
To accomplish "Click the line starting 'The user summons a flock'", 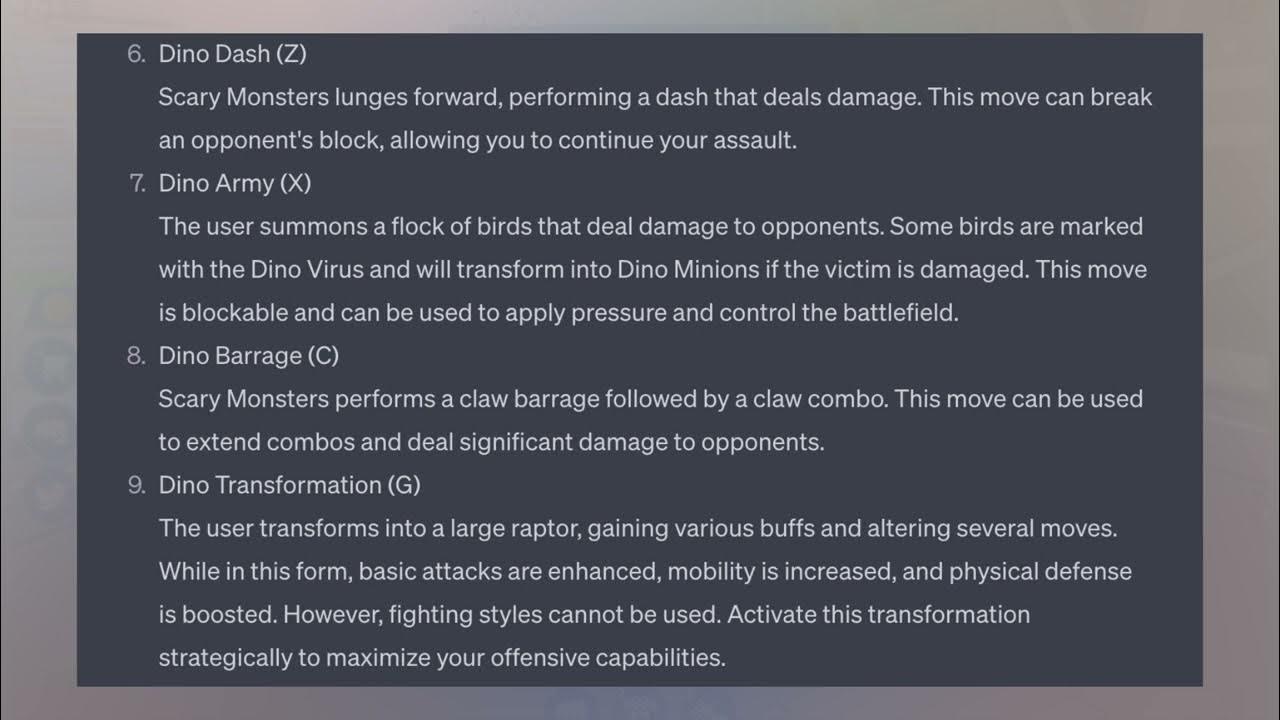I will click(650, 226).
